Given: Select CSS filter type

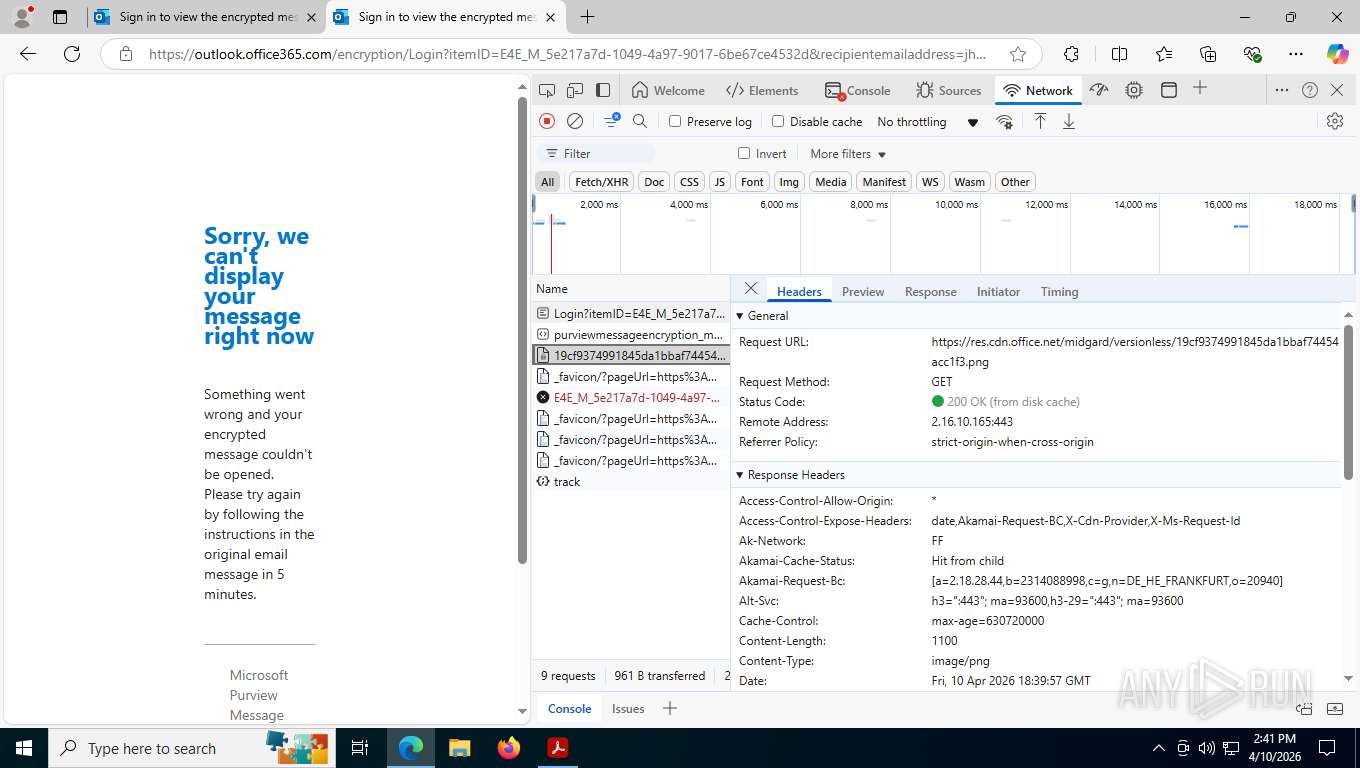Looking at the screenshot, I should [689, 182].
